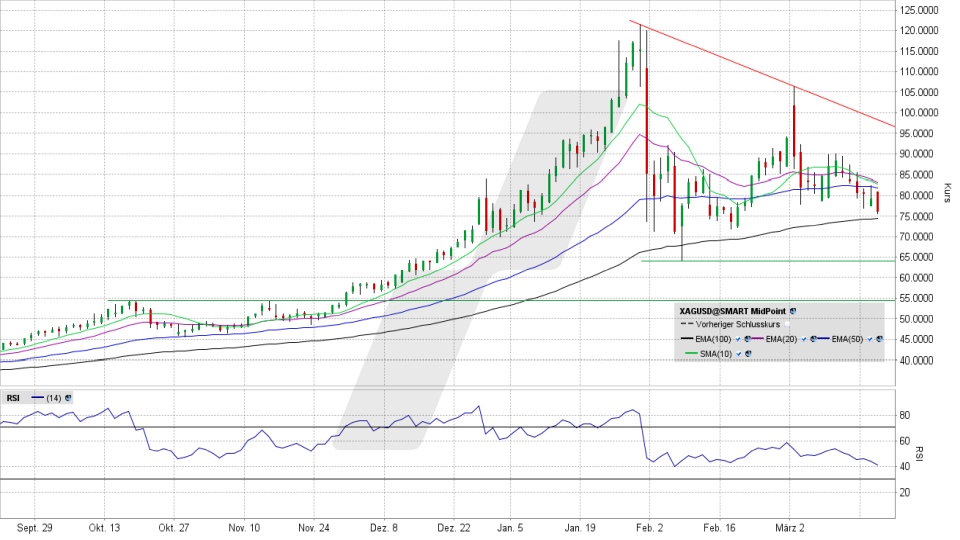
Task: Click the red descending trendline on the chart
Action: (x=720, y=59)
